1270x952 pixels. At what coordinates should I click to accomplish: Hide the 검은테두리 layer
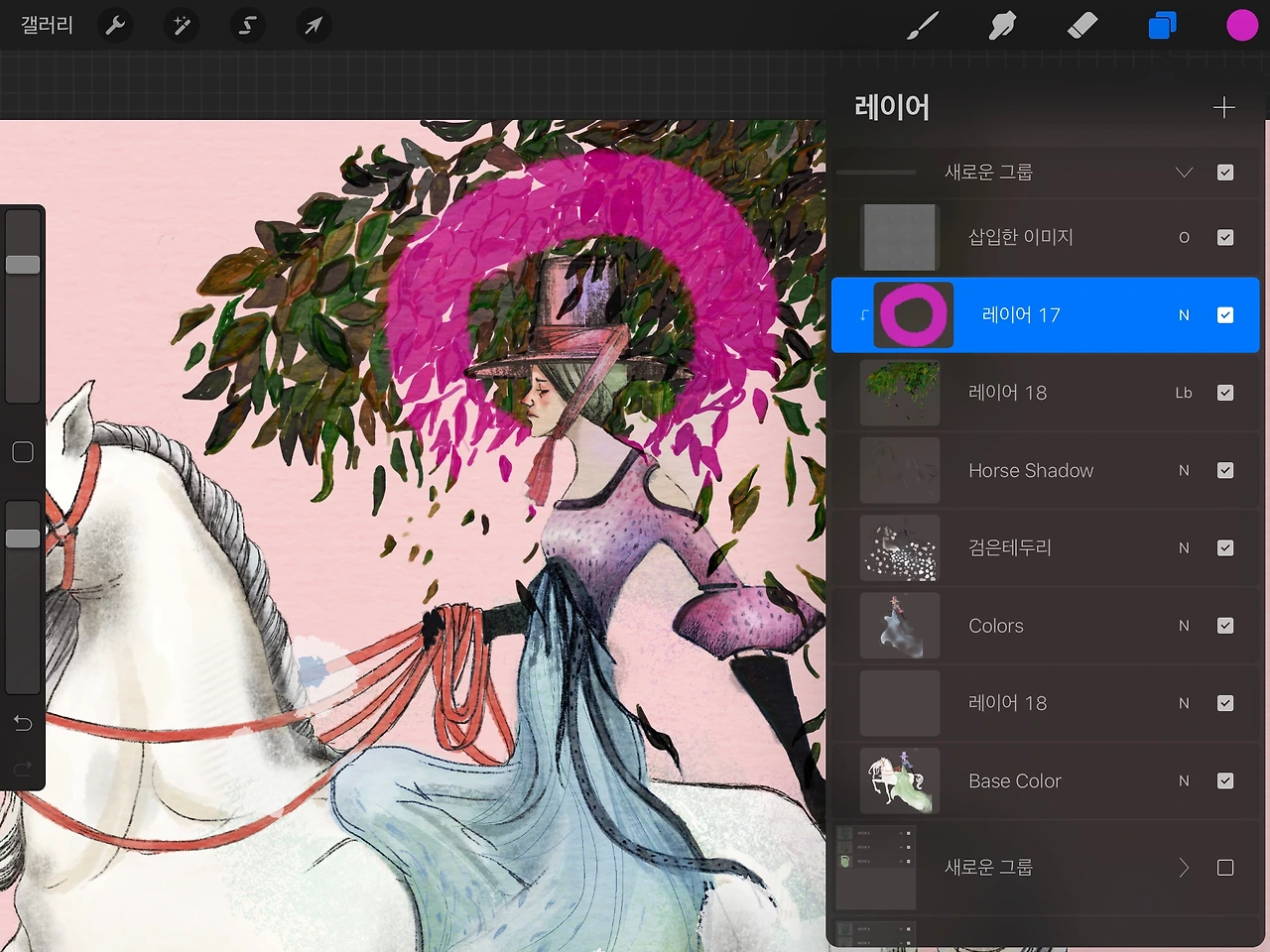[1225, 548]
